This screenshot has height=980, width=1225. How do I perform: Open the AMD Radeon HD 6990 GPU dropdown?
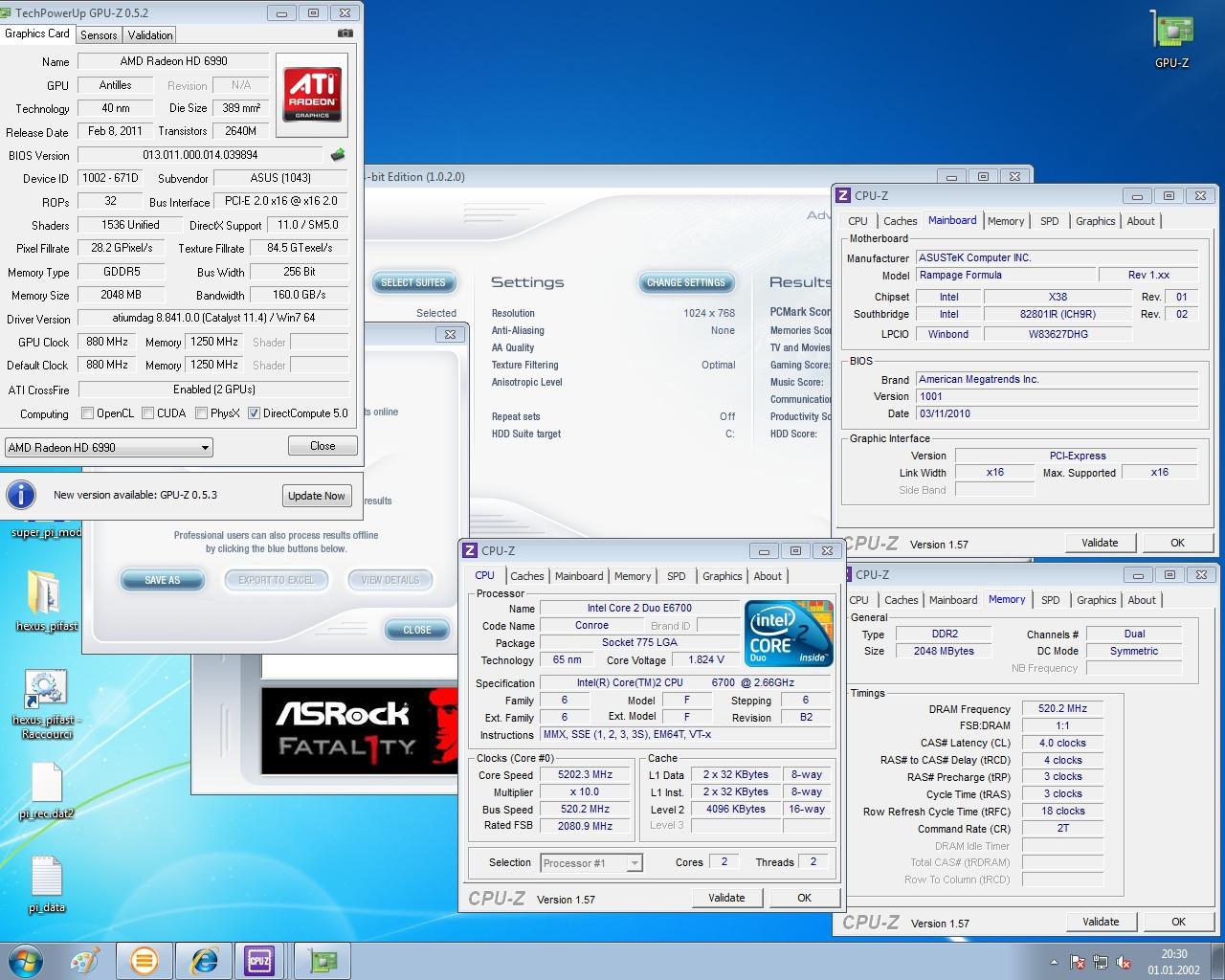pos(108,447)
